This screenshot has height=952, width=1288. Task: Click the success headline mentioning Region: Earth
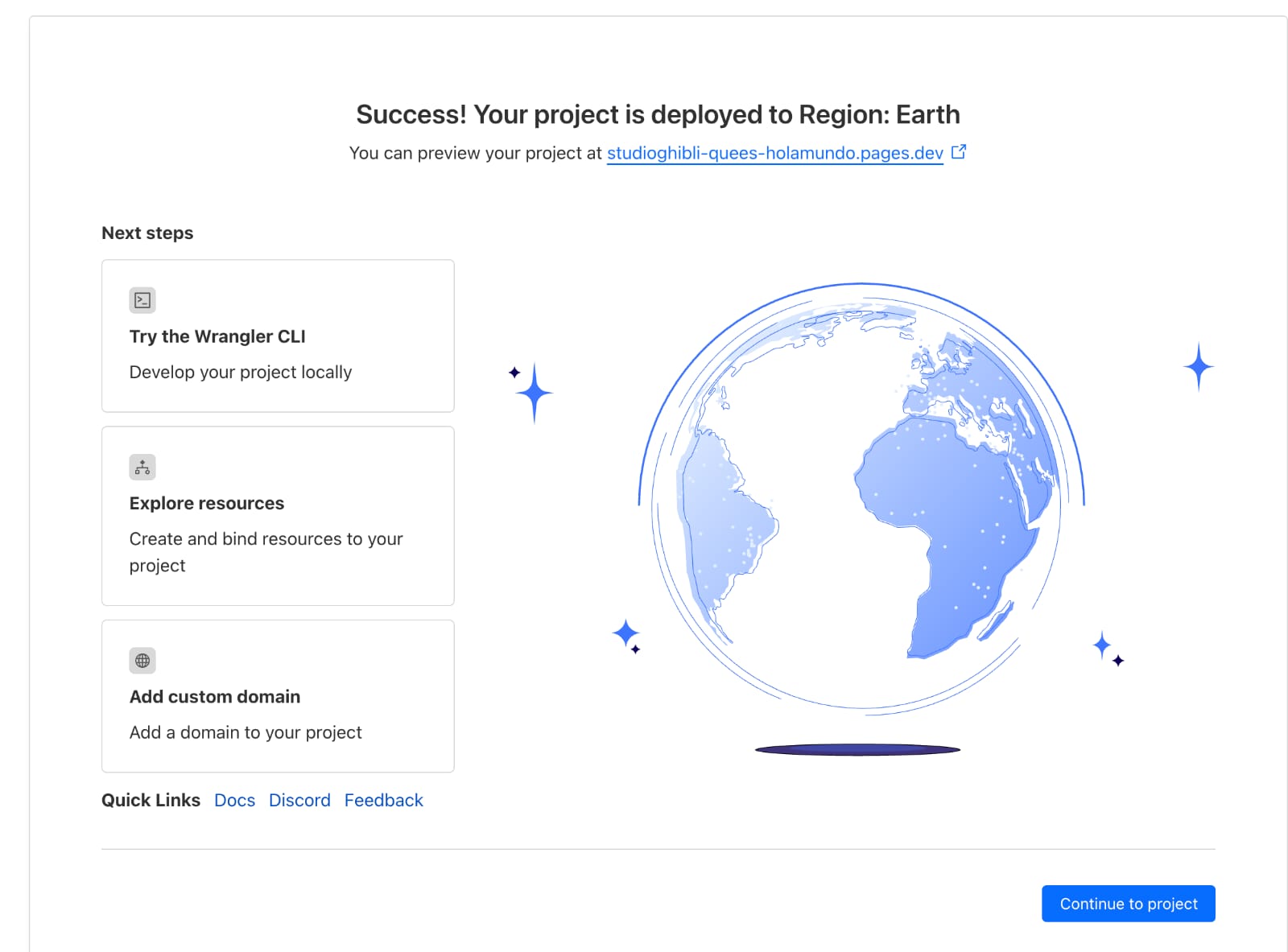tap(658, 114)
